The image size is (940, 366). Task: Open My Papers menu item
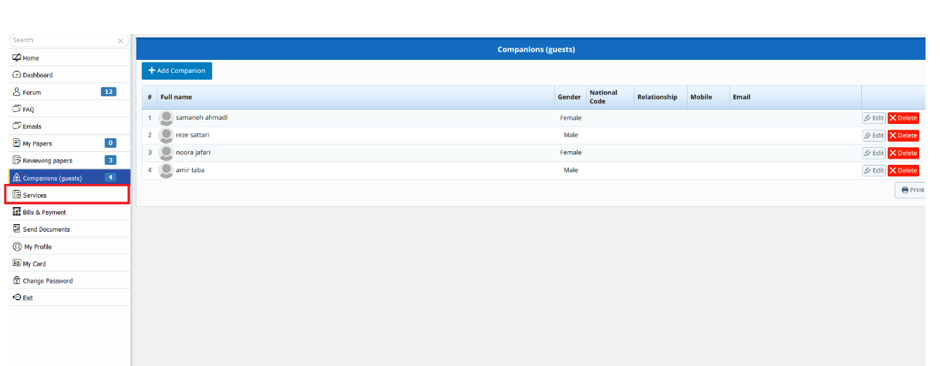[37, 144]
